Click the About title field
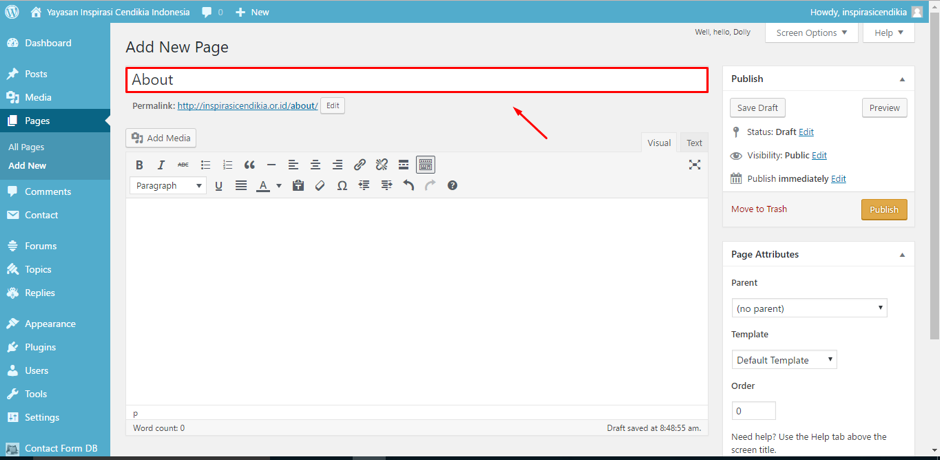This screenshot has height=460, width=940. click(x=417, y=80)
